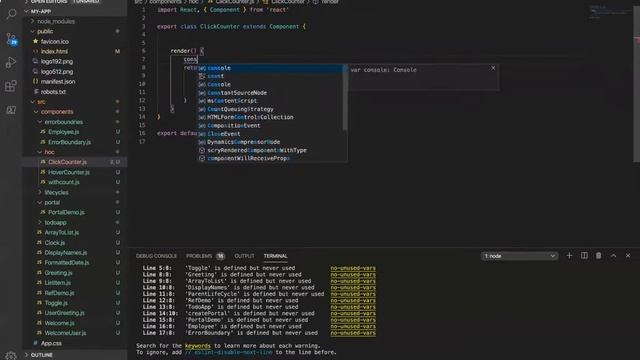Screen dimensions: 640x360
Task: Choose 'ConstantSourceNode' suggestion
Action: (x=270, y=93)
